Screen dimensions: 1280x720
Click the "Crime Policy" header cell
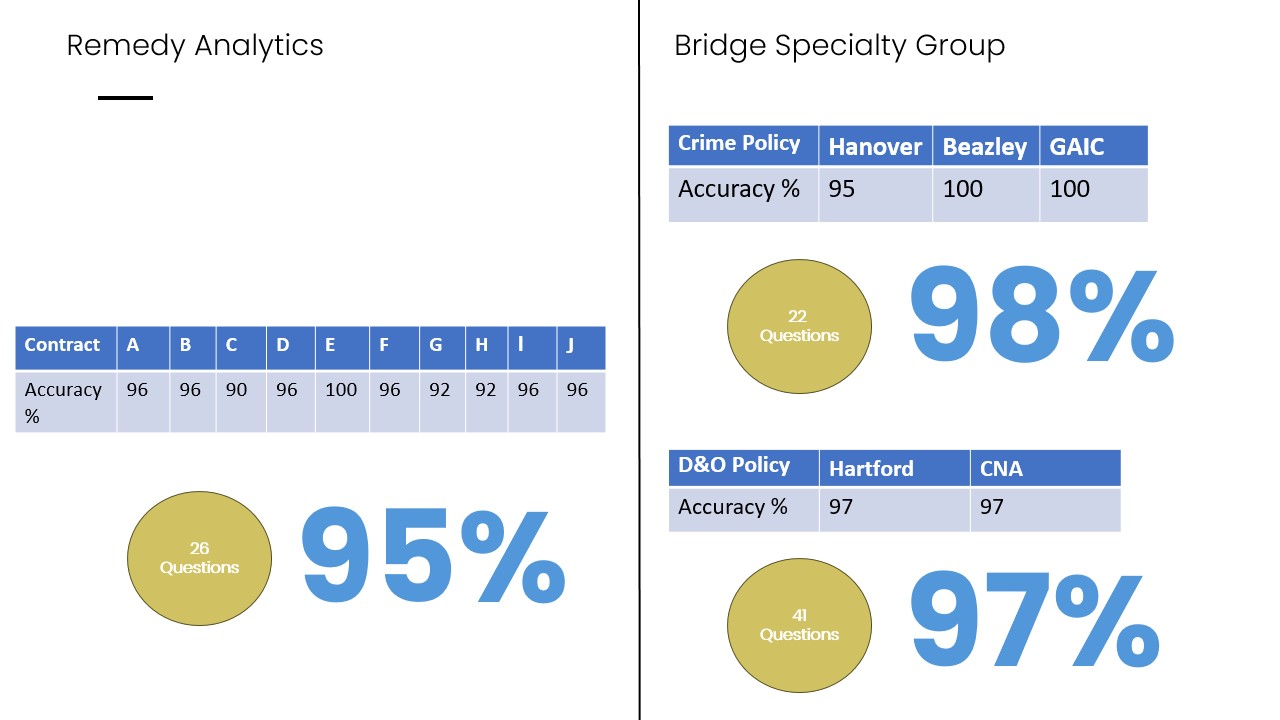[742, 144]
